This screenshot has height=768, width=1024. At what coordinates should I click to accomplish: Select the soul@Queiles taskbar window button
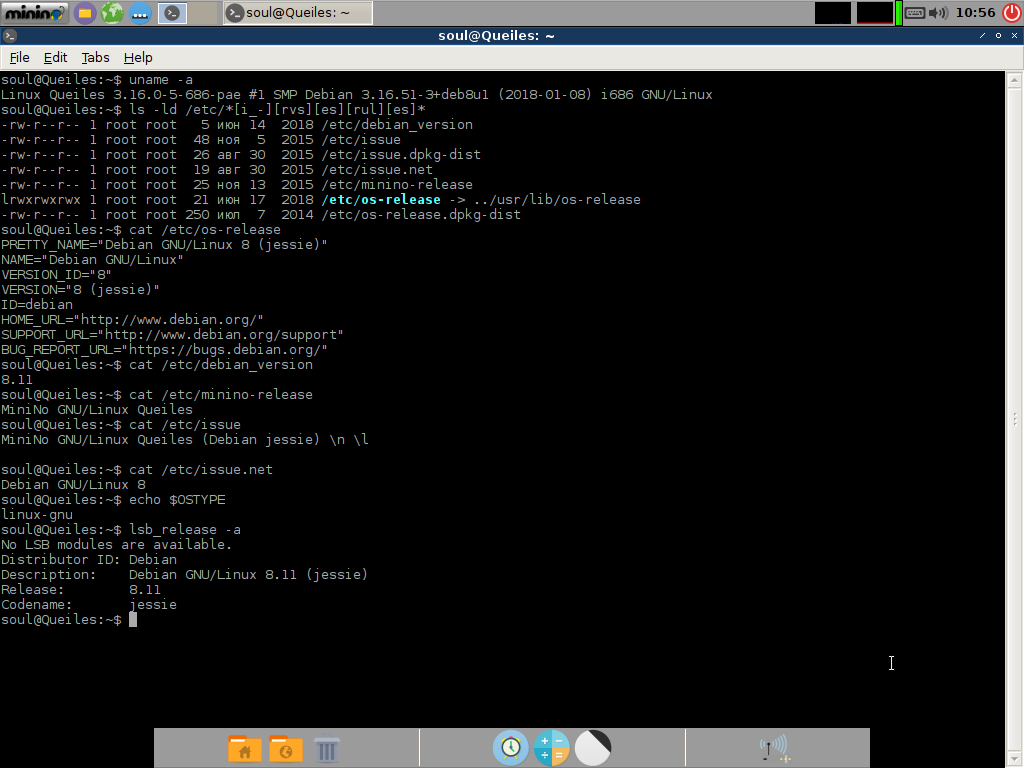[298, 12]
